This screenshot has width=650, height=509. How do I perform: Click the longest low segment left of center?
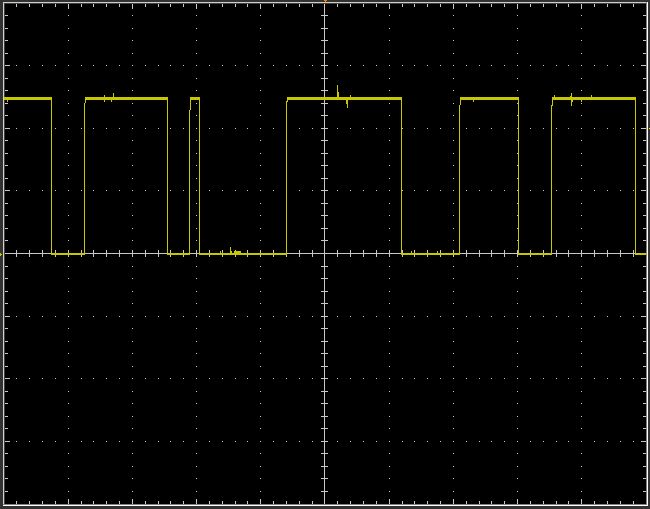click(243, 254)
